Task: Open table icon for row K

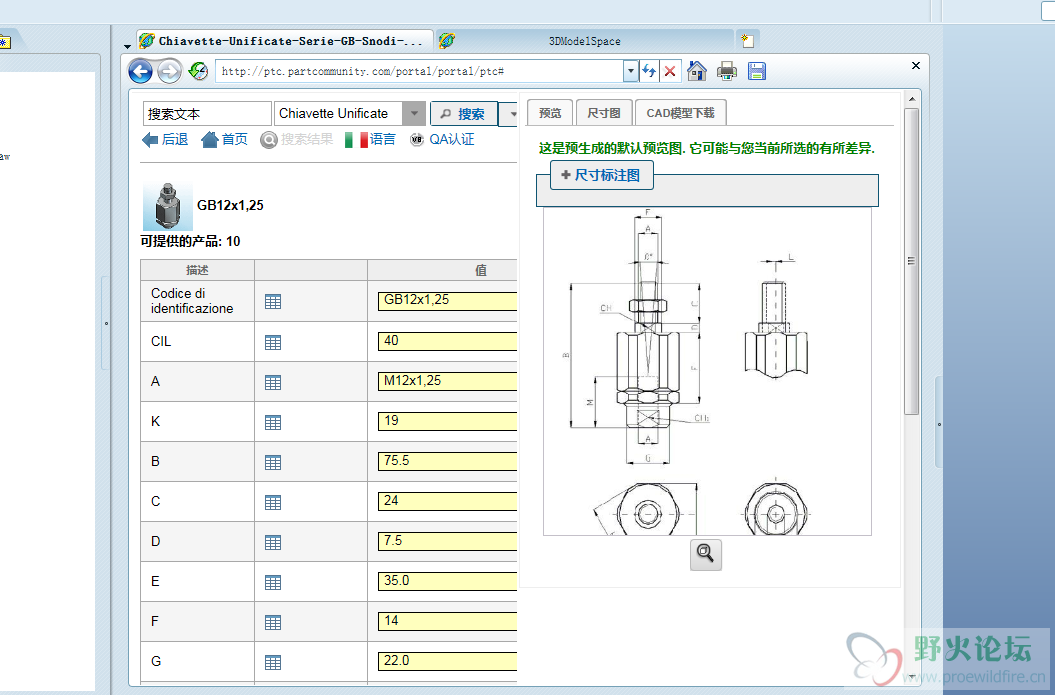Action: pyautogui.click(x=273, y=422)
